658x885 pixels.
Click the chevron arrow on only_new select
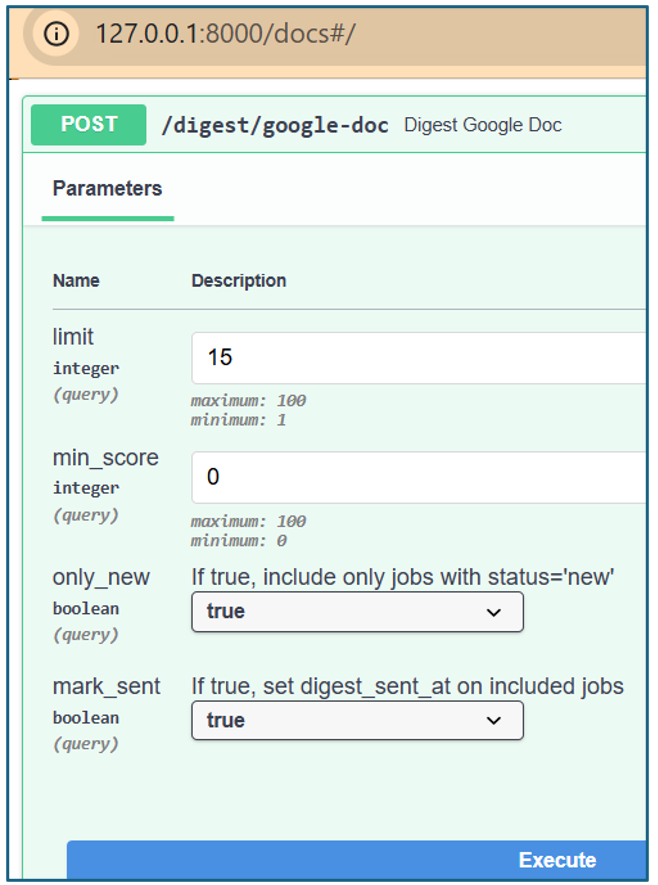click(494, 612)
